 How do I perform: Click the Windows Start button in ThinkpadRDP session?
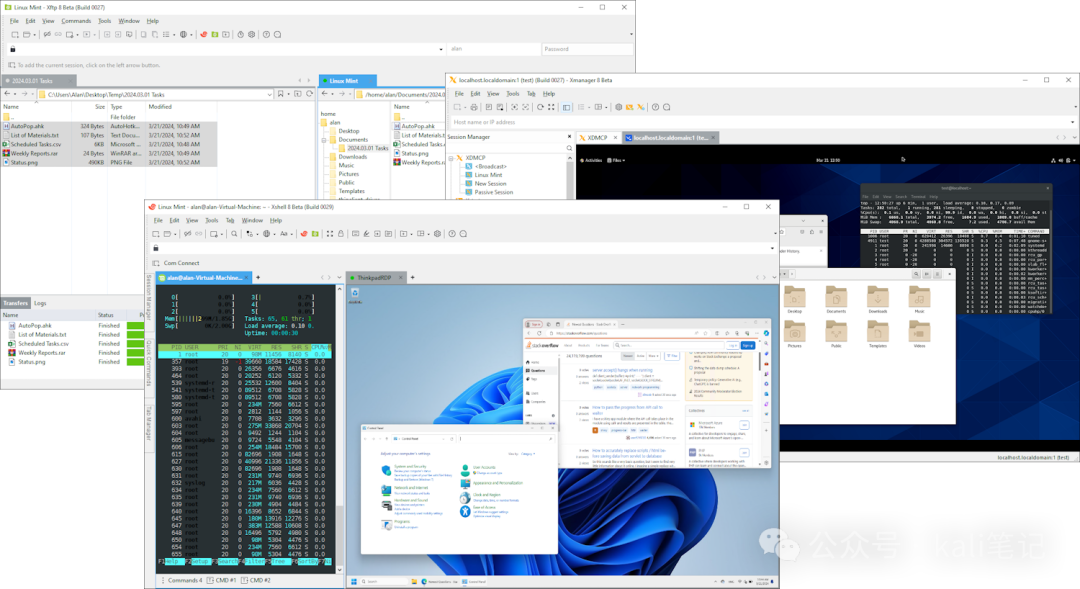pyautogui.click(x=354, y=582)
